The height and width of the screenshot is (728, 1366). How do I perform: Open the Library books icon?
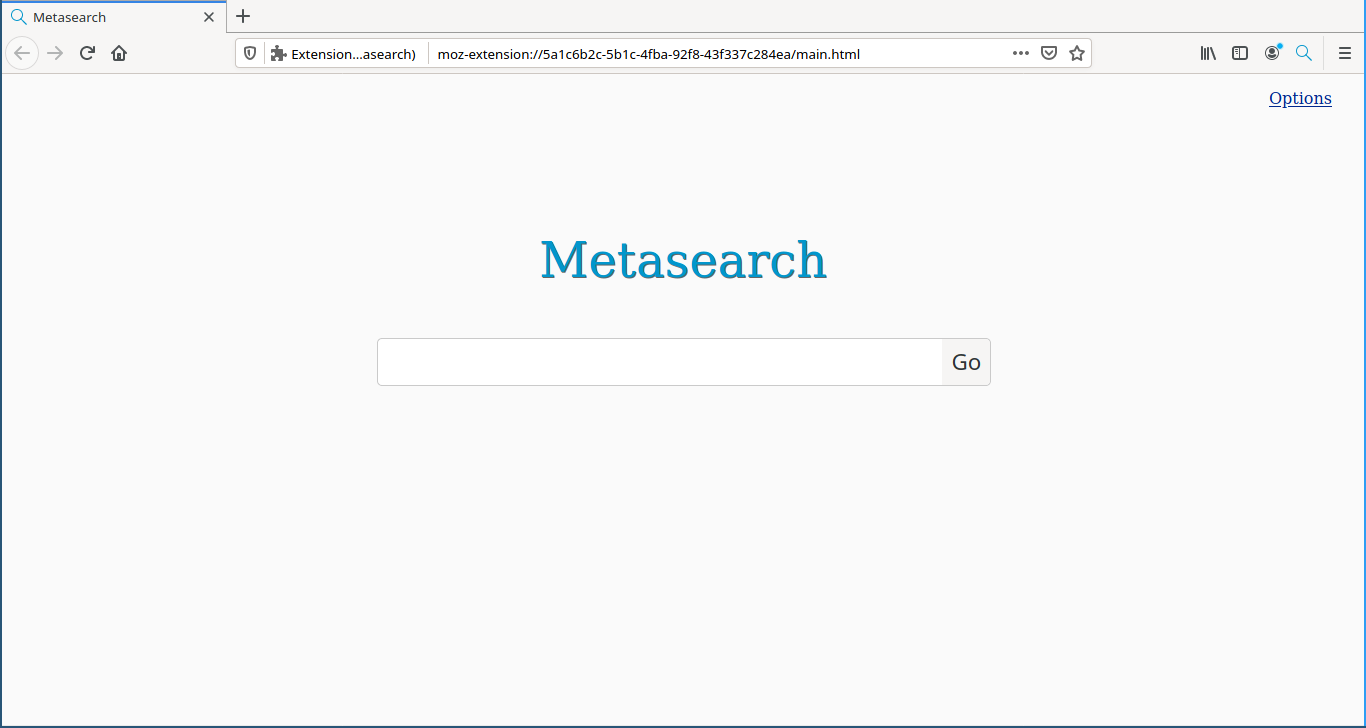point(1208,53)
